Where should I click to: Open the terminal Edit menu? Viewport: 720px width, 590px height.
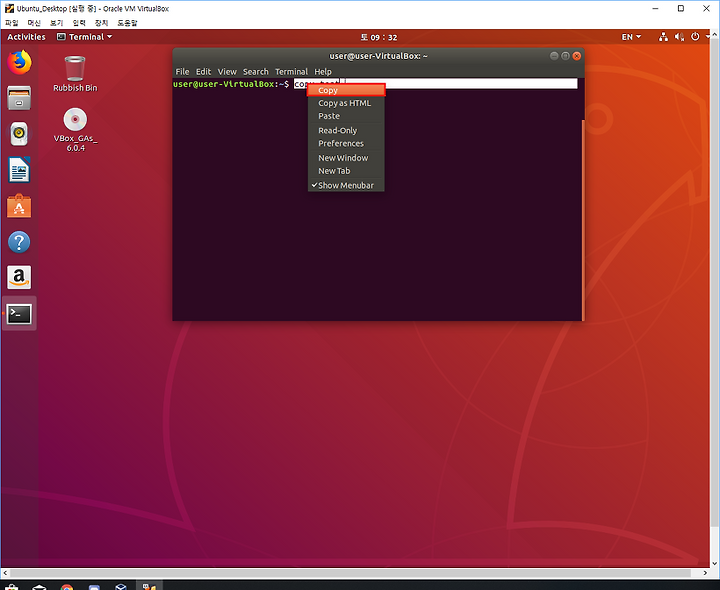pos(203,72)
